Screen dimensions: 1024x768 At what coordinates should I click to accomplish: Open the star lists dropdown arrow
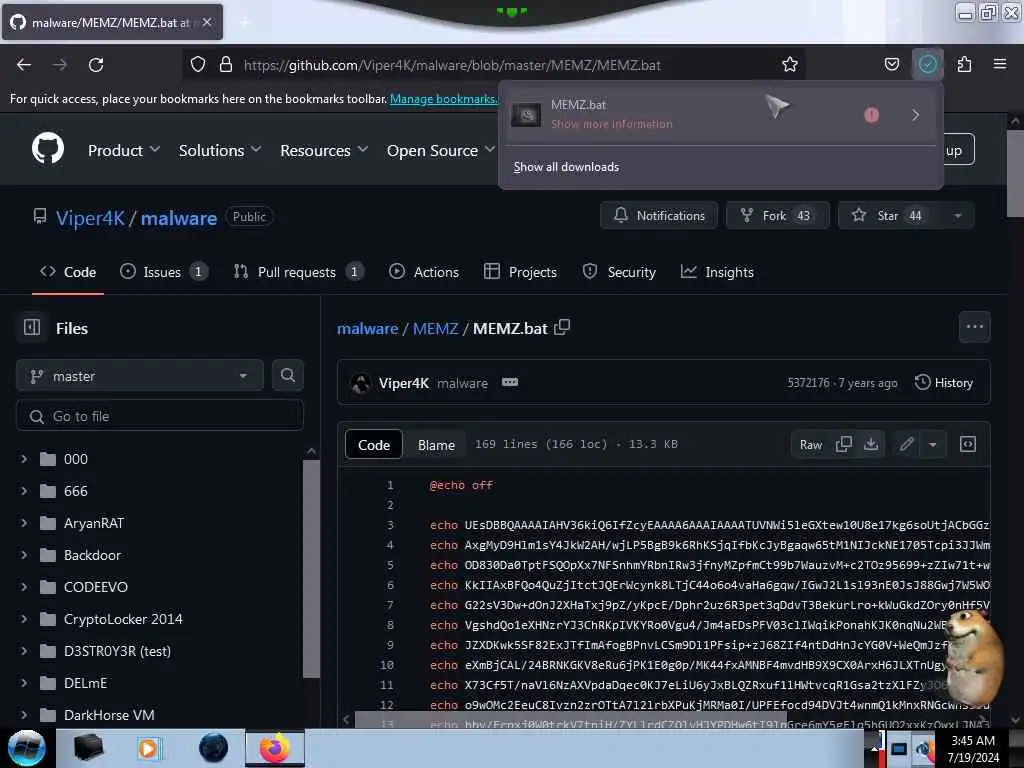click(x=957, y=216)
